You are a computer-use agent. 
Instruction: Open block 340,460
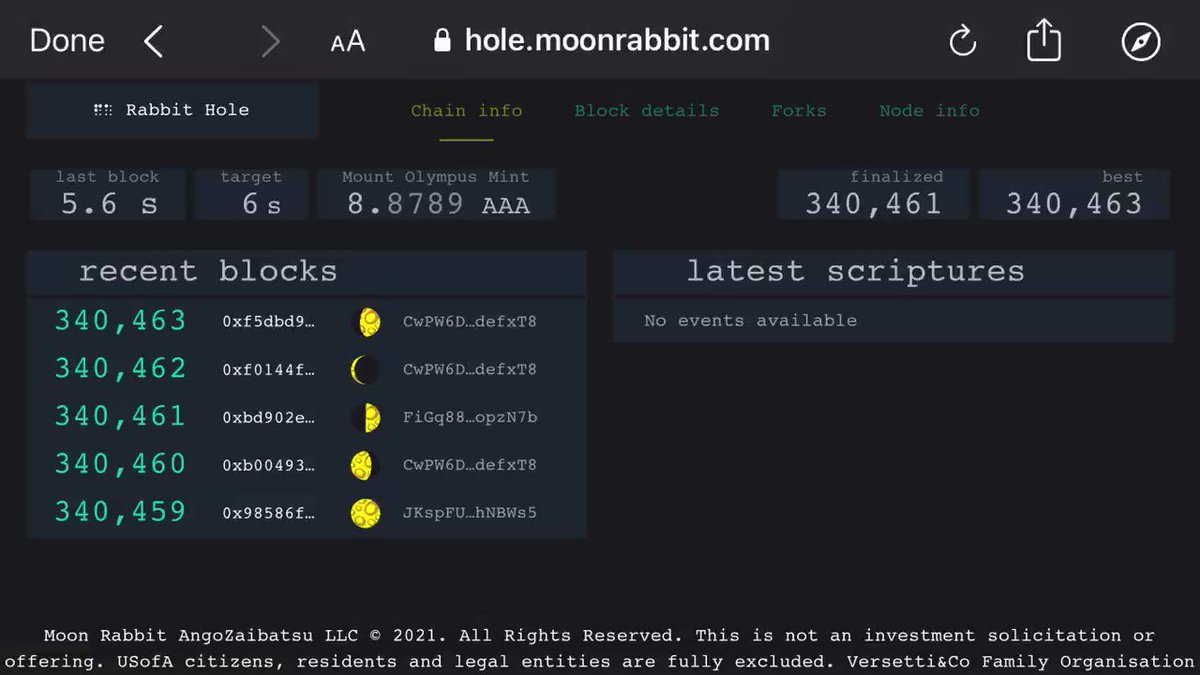[120, 465]
